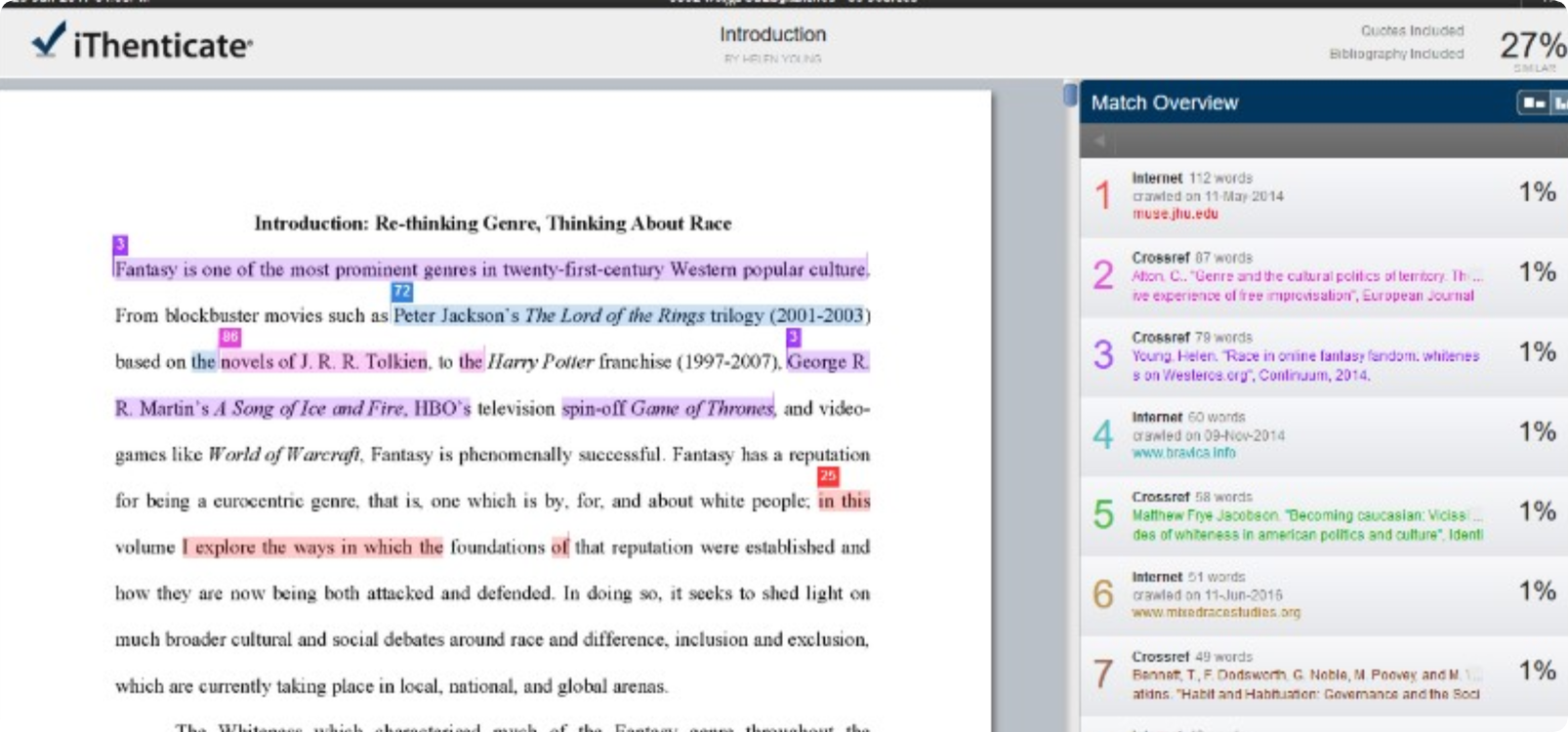Click the Introduction document title in header
The image size is (1568, 732).
click(x=772, y=34)
